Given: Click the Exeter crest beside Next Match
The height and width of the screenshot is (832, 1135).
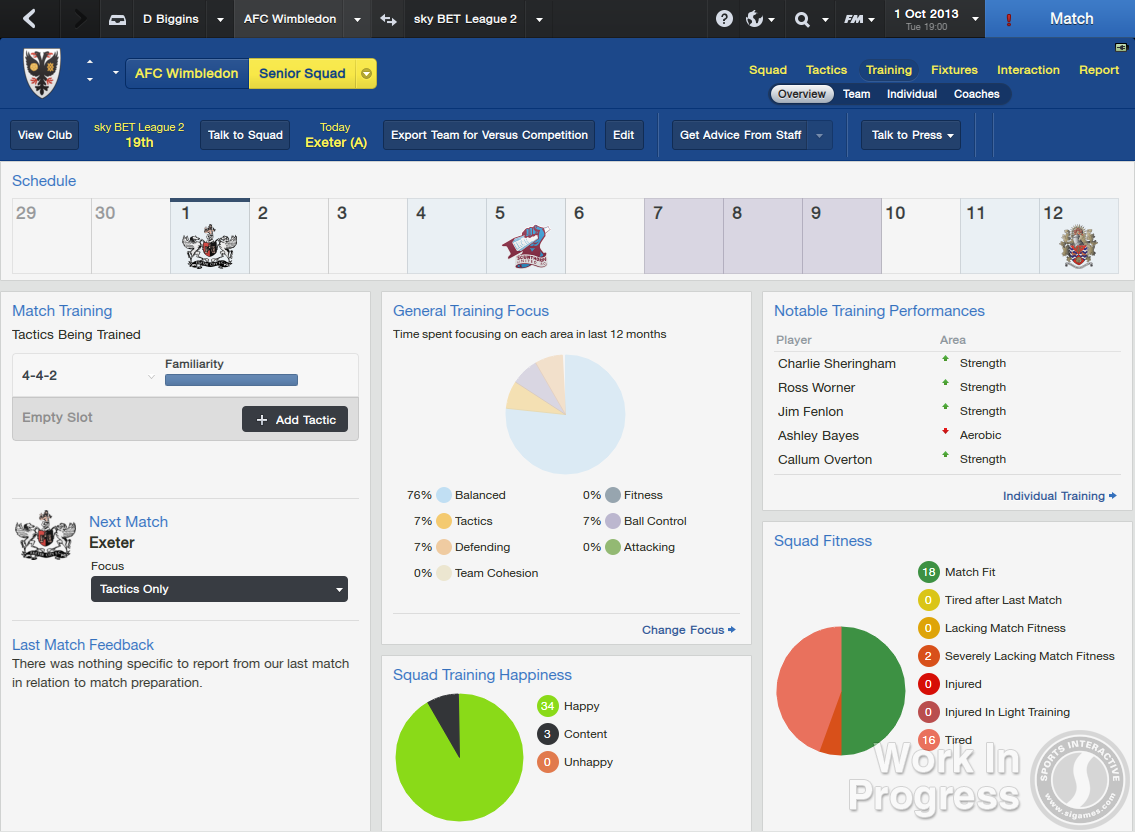Looking at the screenshot, I should [45, 535].
